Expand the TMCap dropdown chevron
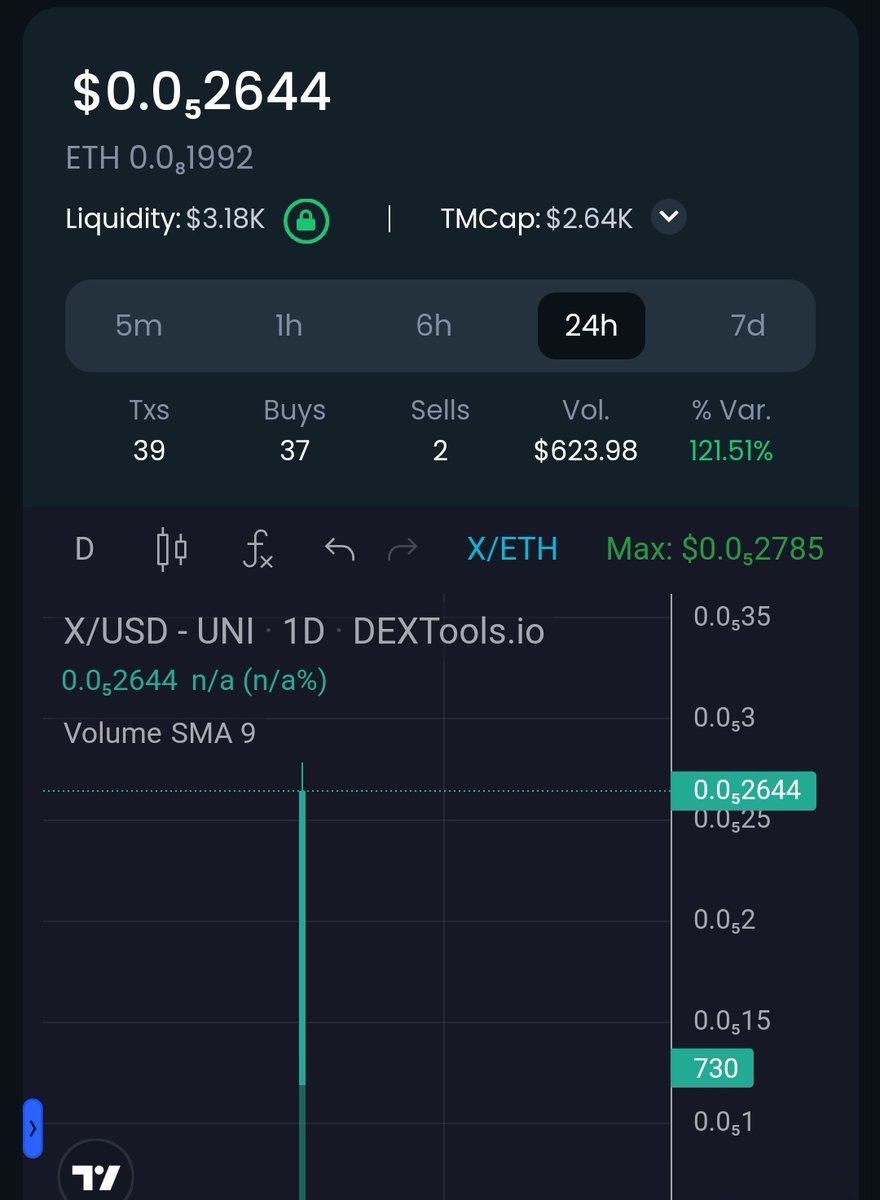The height and width of the screenshot is (1200, 880). pyautogui.click(x=669, y=217)
